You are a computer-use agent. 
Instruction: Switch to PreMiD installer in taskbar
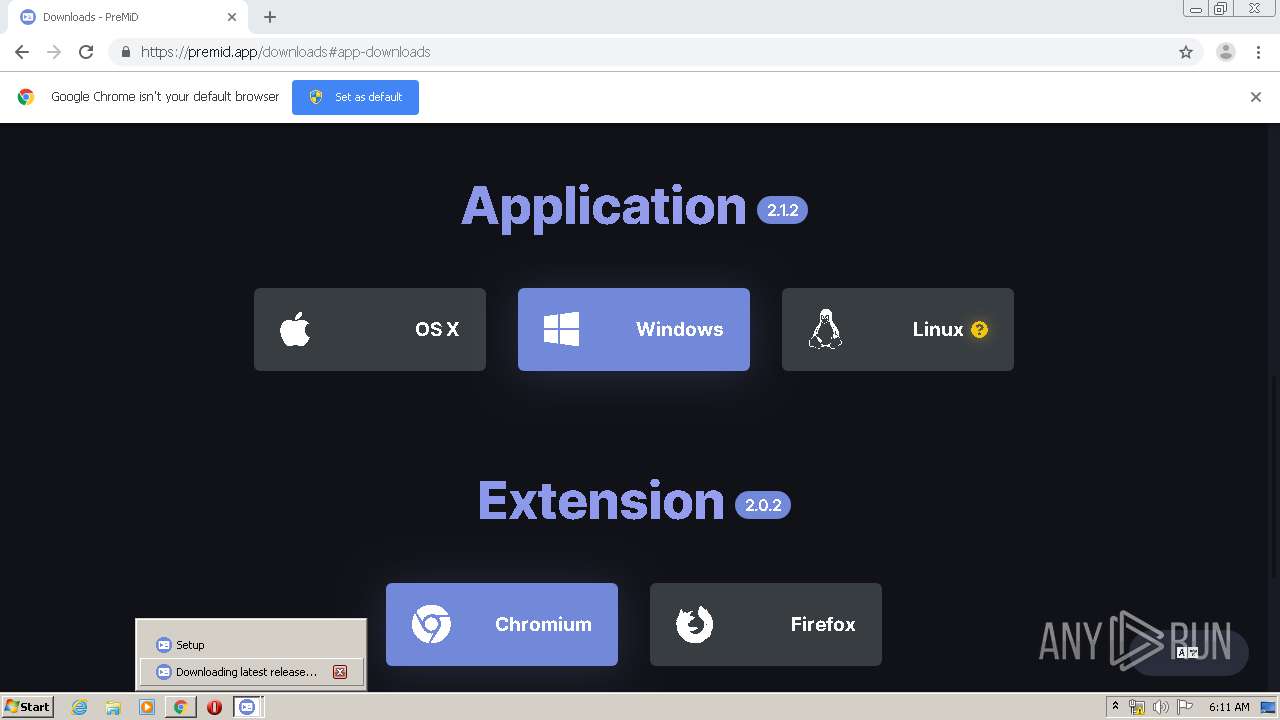point(247,707)
